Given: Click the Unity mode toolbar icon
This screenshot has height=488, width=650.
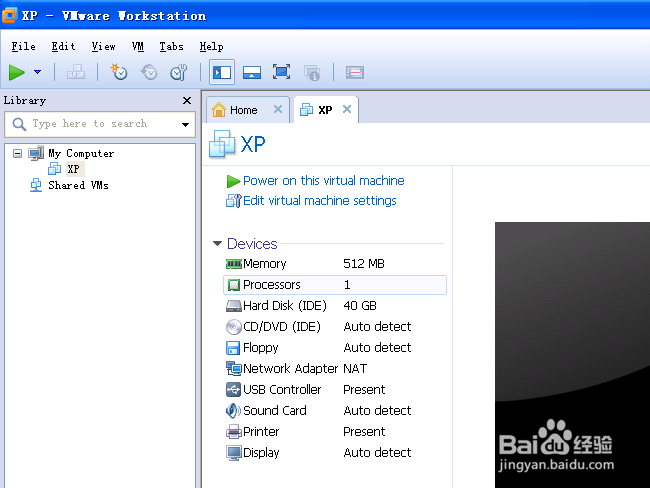Looking at the screenshot, I should tap(312, 73).
